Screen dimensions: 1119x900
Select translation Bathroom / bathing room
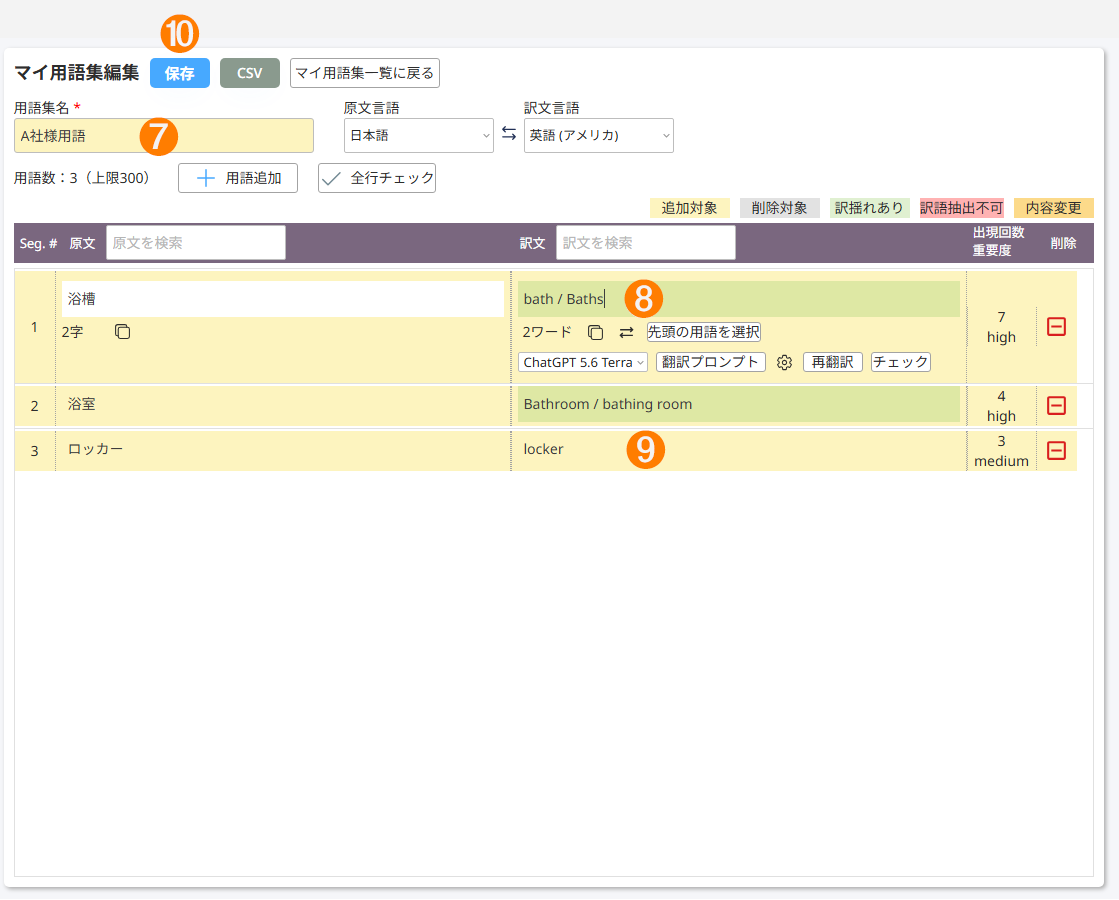coord(739,405)
